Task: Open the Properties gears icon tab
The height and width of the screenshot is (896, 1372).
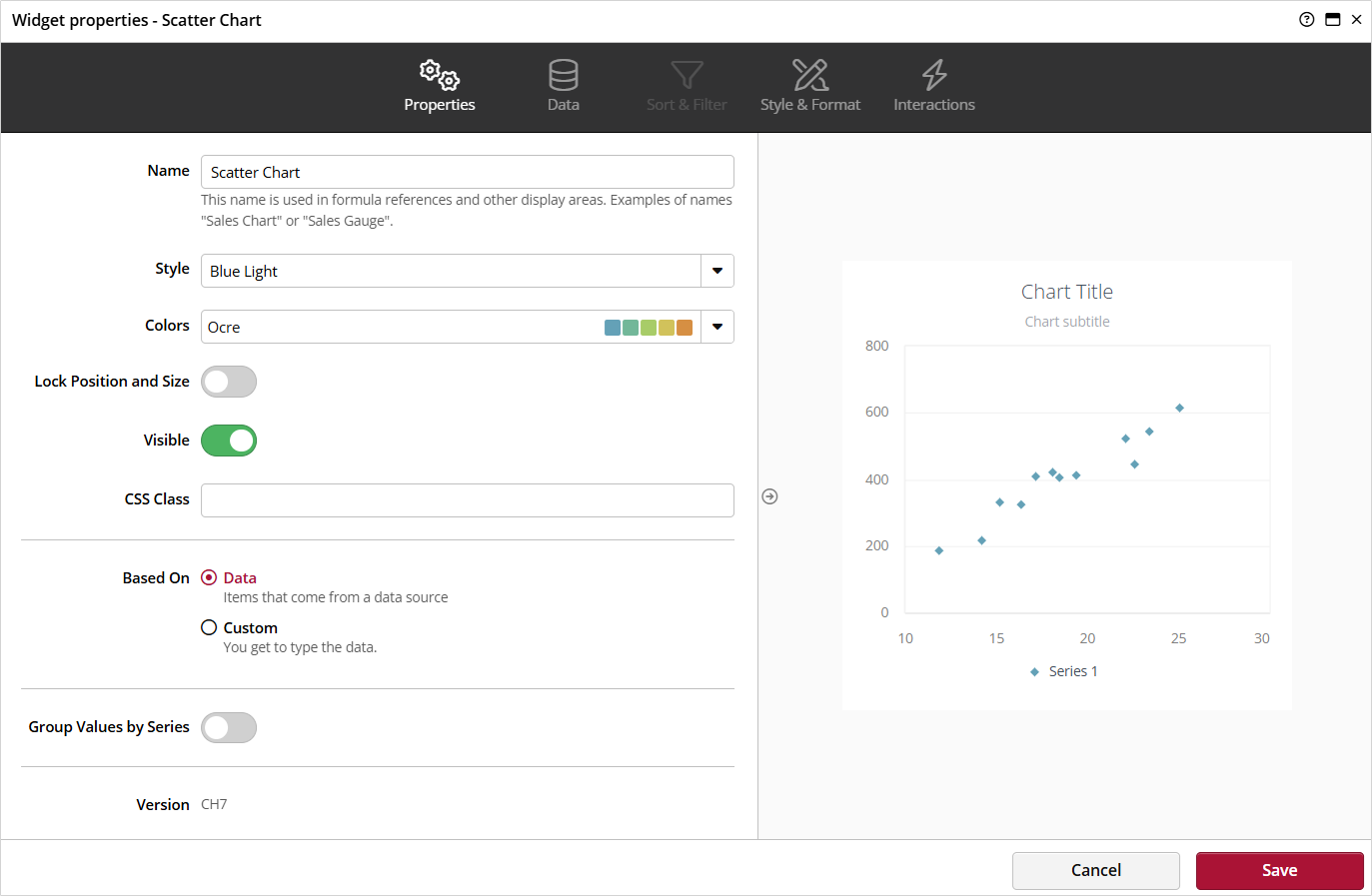Action: click(440, 75)
